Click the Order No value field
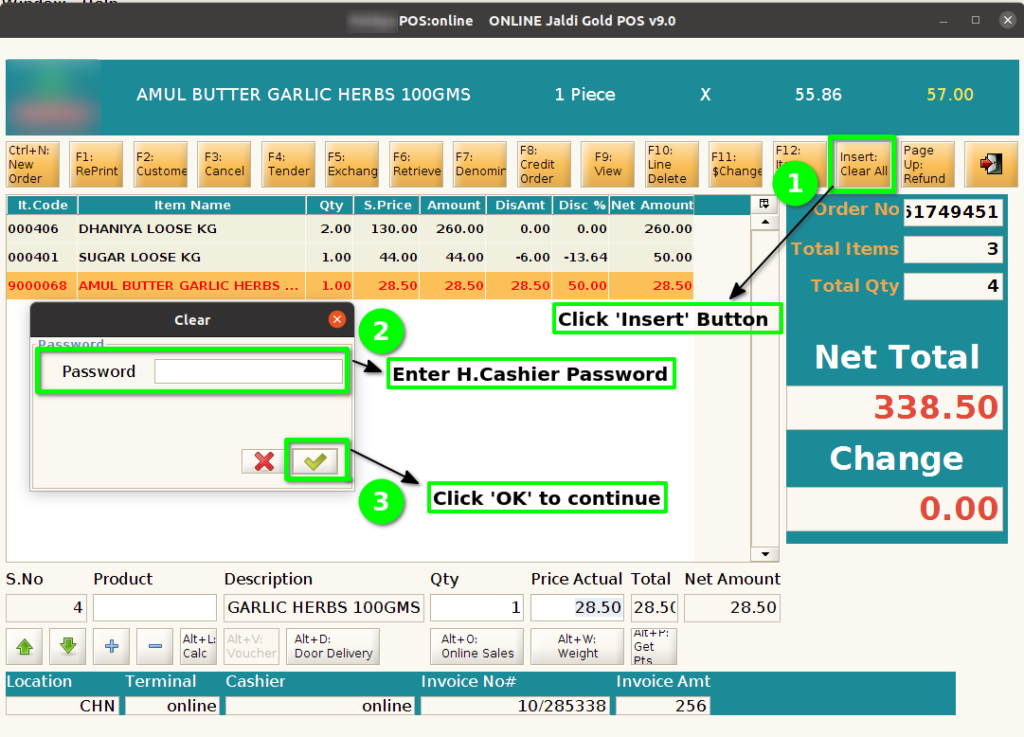This screenshot has height=737, width=1024. (953, 212)
